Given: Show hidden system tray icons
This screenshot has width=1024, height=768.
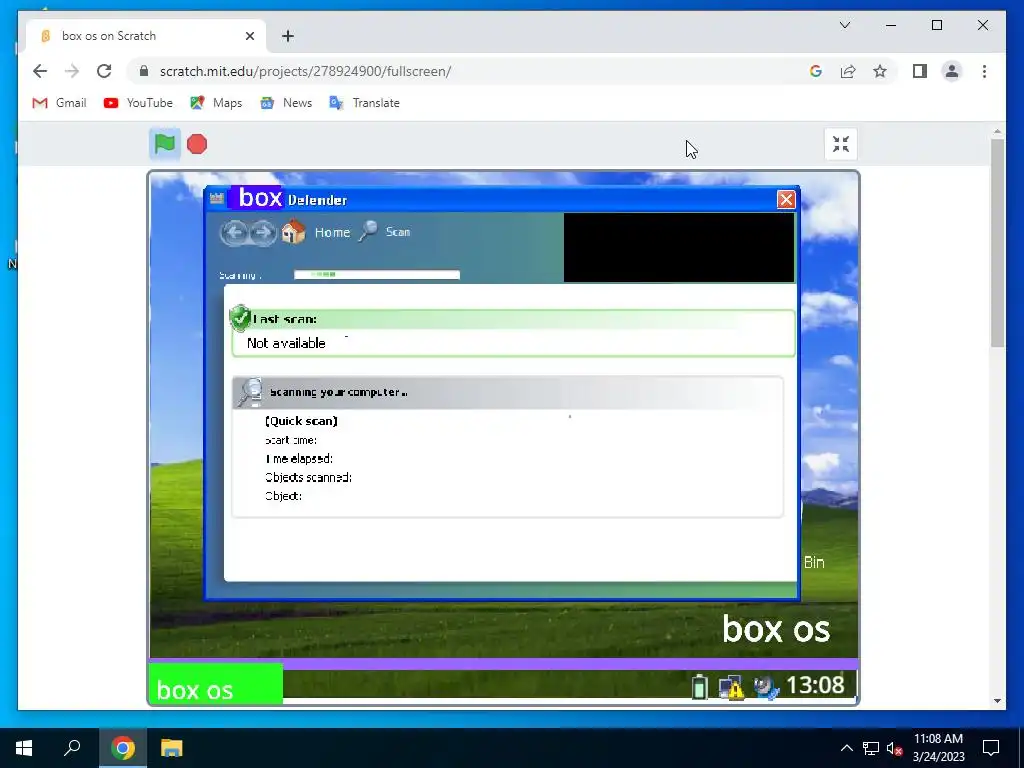Looking at the screenshot, I should point(846,748).
